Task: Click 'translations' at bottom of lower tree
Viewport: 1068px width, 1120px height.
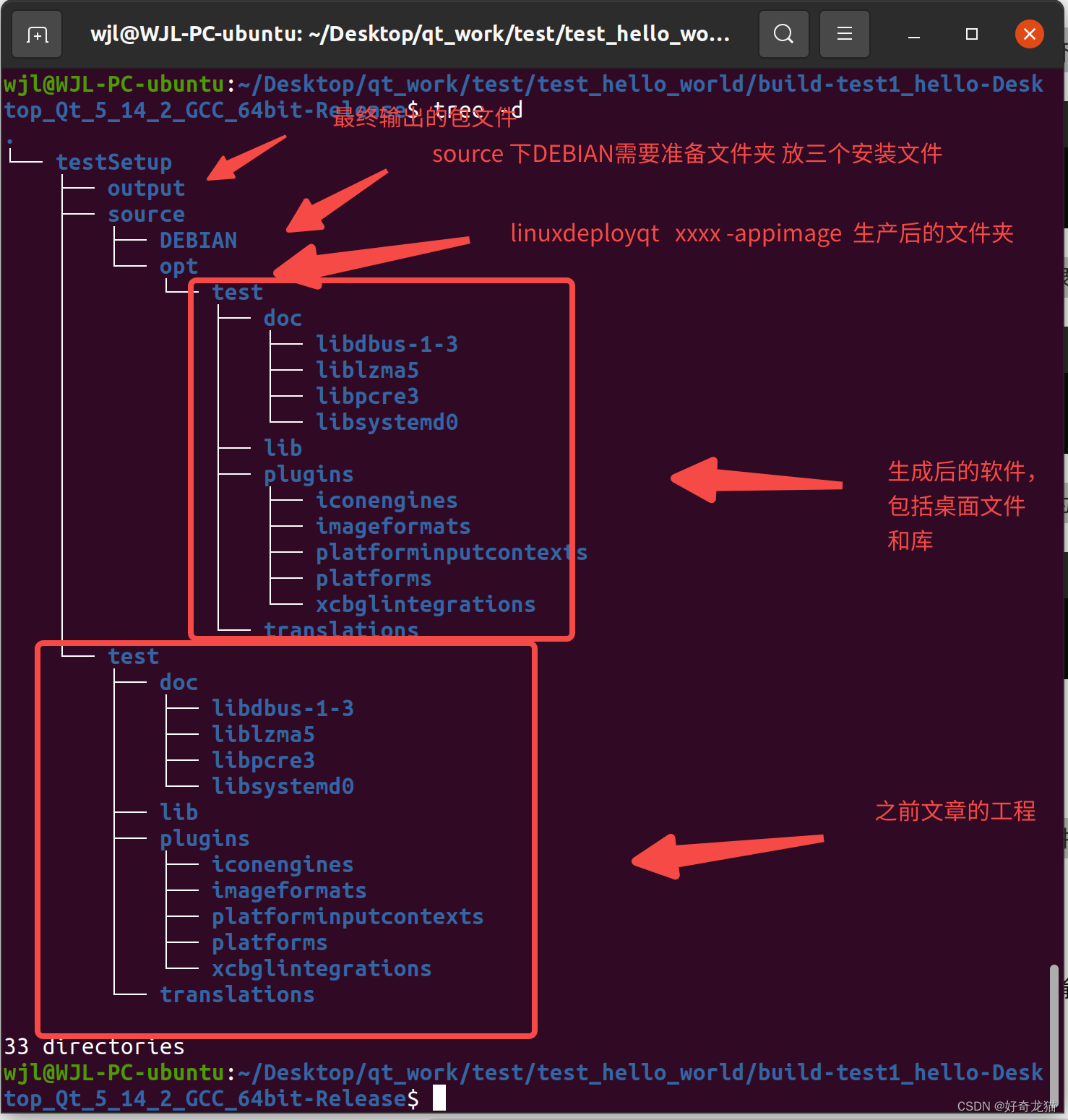Action: tap(237, 995)
